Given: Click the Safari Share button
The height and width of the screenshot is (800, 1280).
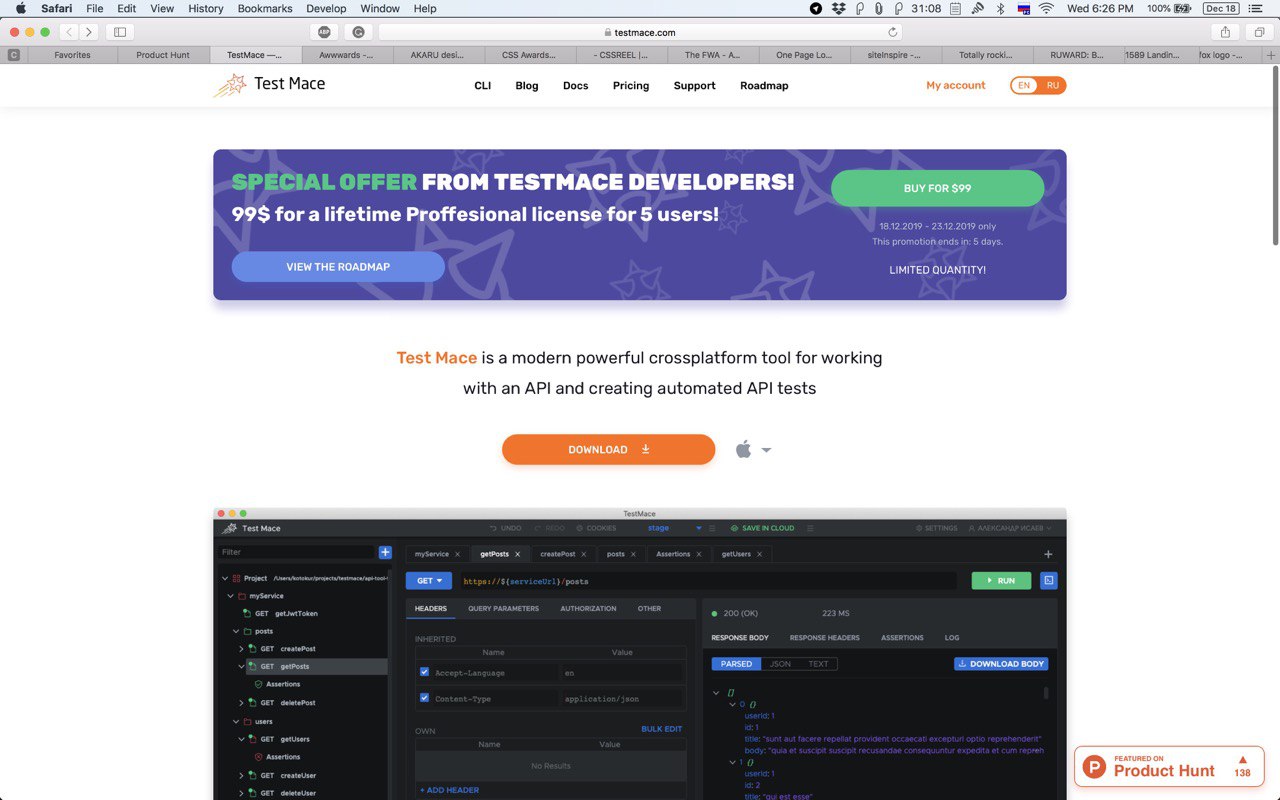Looking at the screenshot, I should coord(1225,32).
